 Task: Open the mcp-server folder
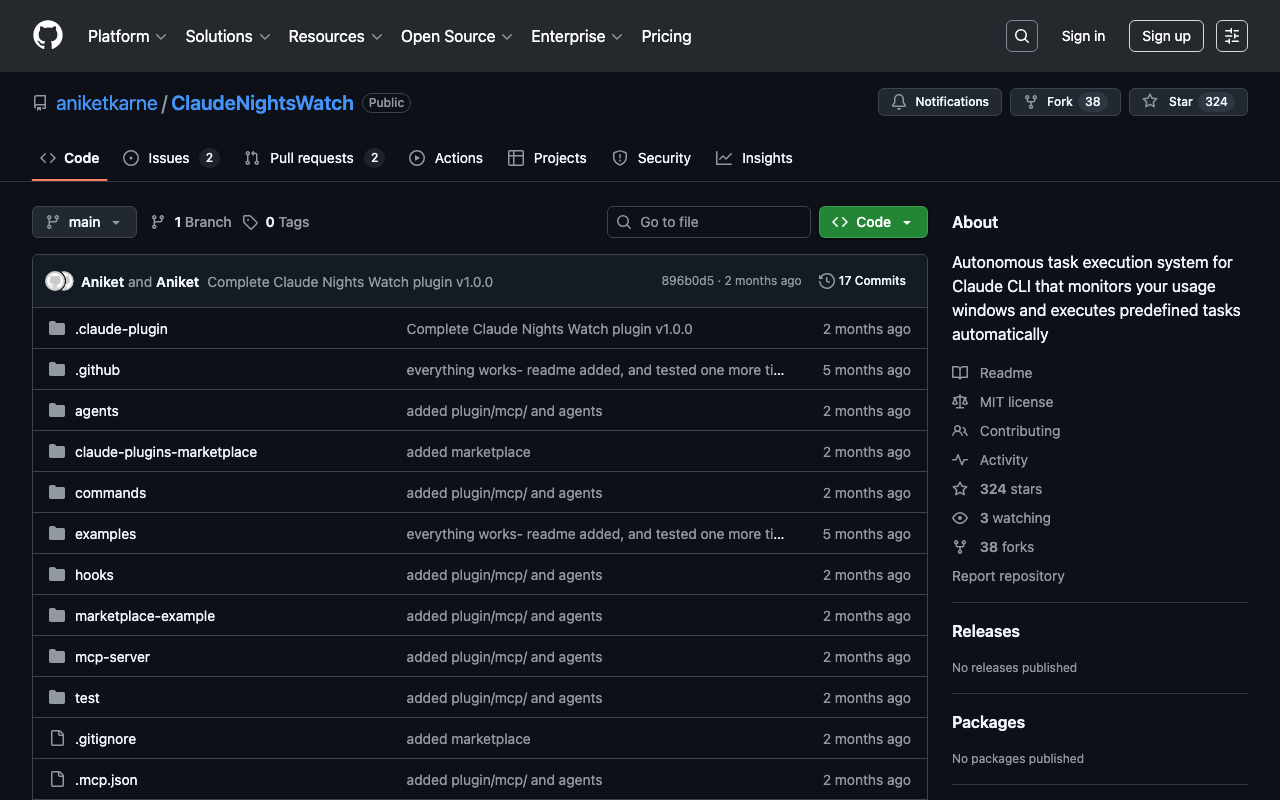point(112,657)
